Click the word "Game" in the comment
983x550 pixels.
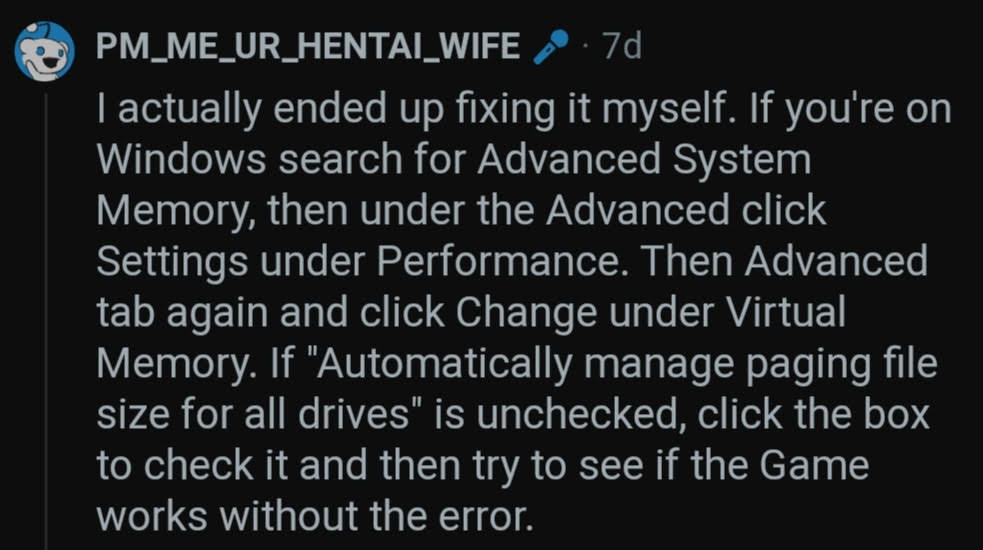tap(814, 467)
